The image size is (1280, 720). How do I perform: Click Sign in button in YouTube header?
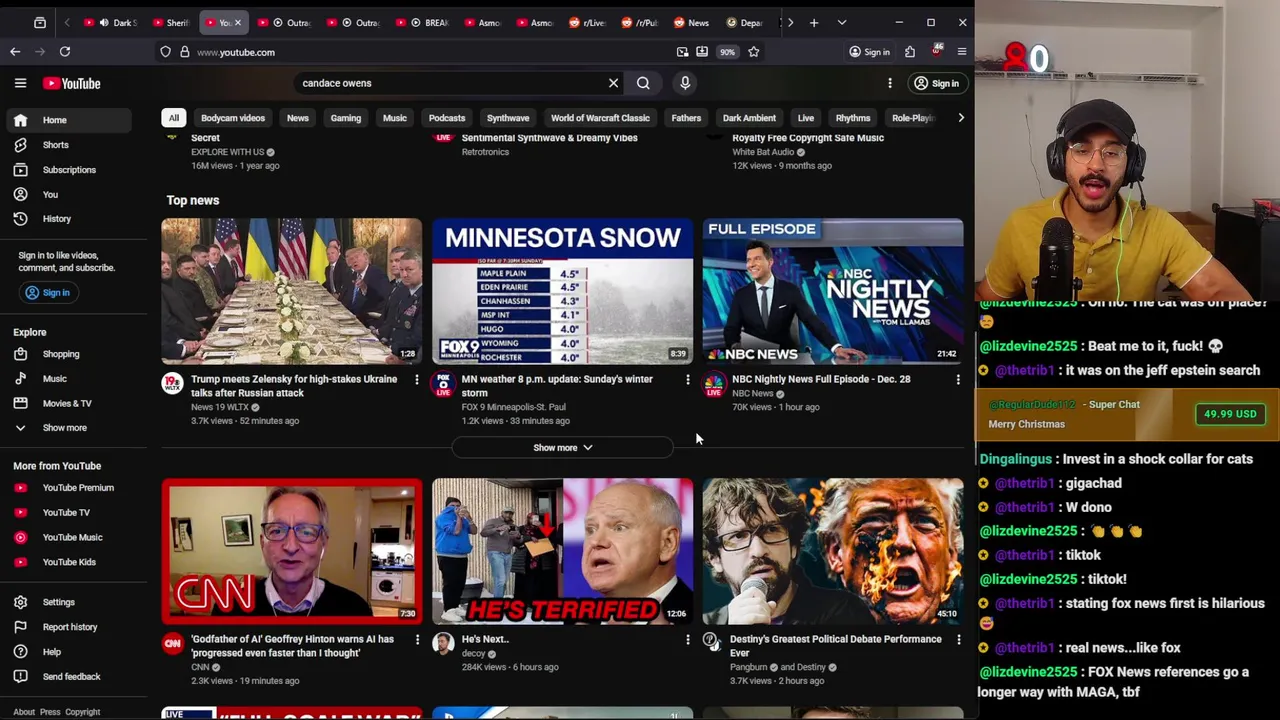[x=936, y=83]
